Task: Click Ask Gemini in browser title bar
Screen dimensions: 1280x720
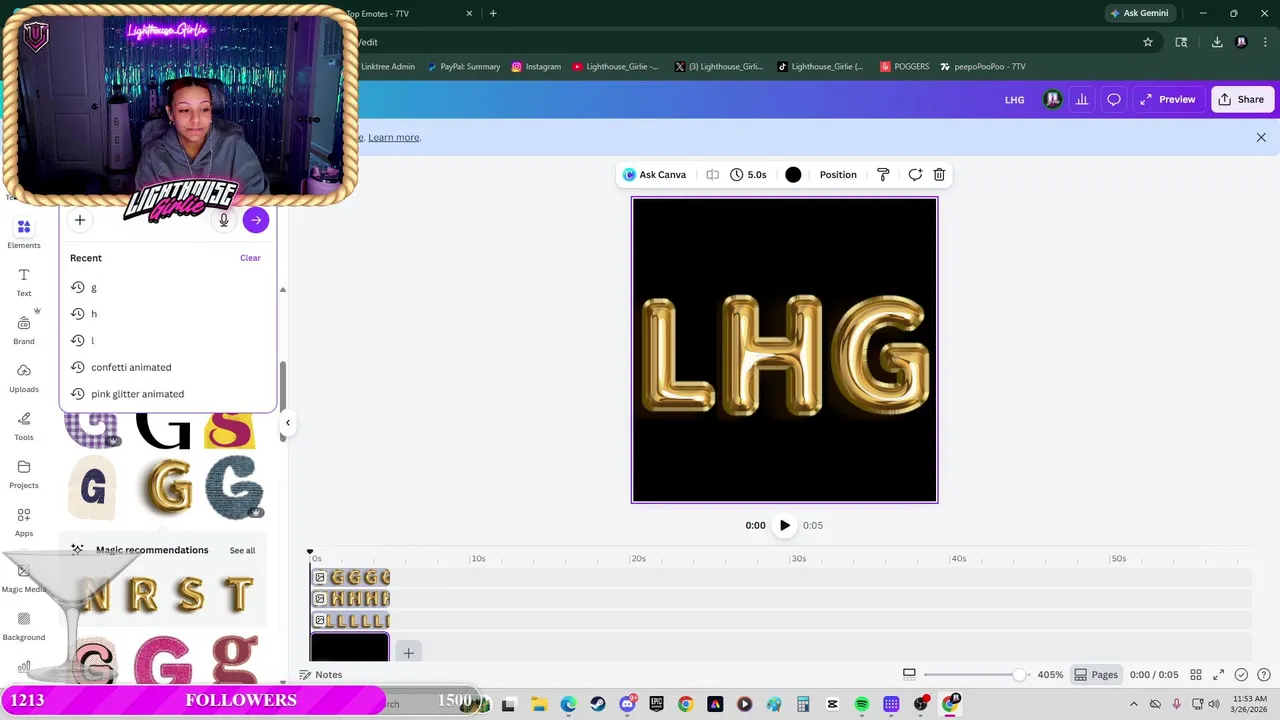Action: [1139, 13]
